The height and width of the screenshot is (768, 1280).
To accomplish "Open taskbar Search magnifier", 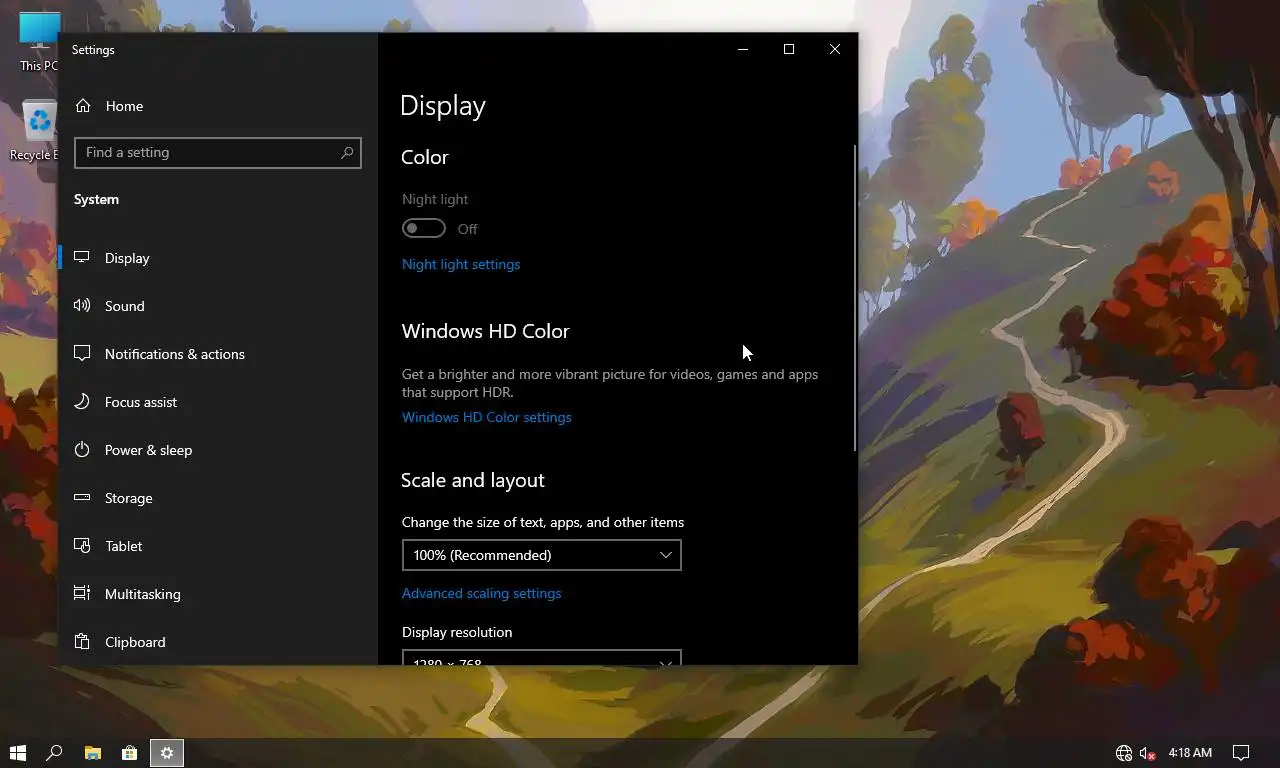I will click(x=55, y=753).
